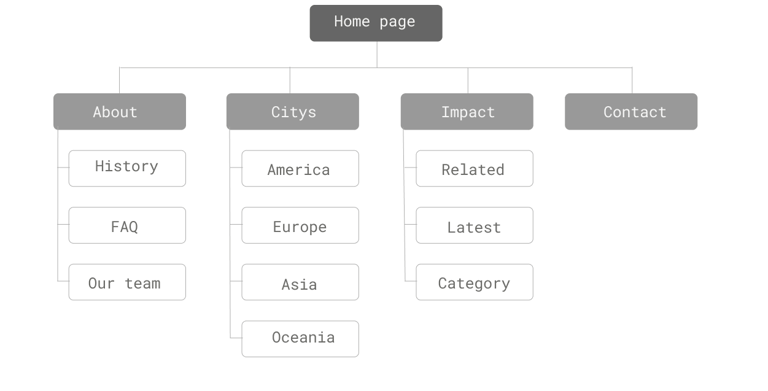Image resolution: width=768 pixels, height=391 pixels.
Task: Select the Our team box
Action: tap(127, 282)
